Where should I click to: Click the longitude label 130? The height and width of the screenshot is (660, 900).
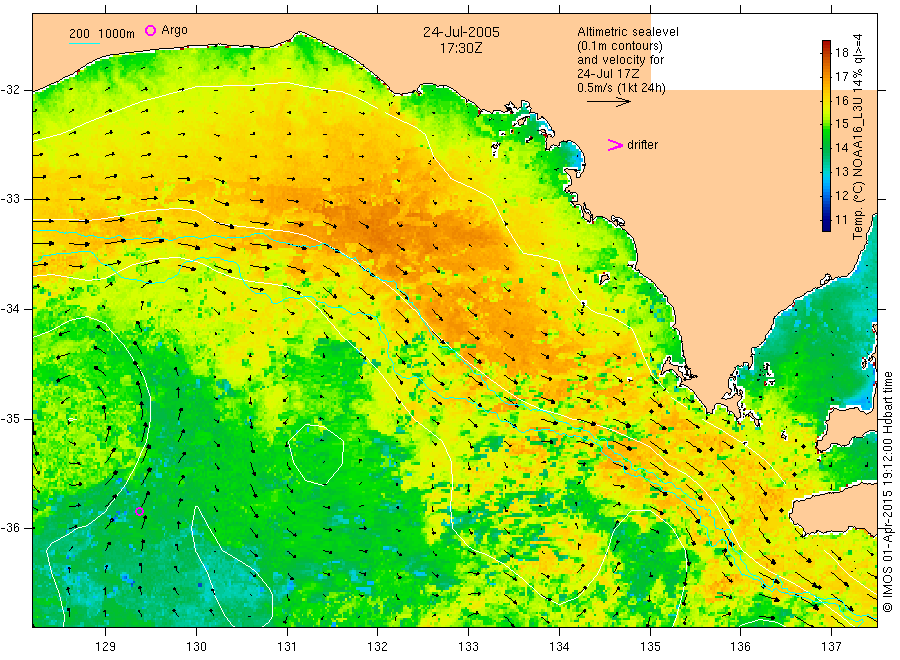point(196,647)
